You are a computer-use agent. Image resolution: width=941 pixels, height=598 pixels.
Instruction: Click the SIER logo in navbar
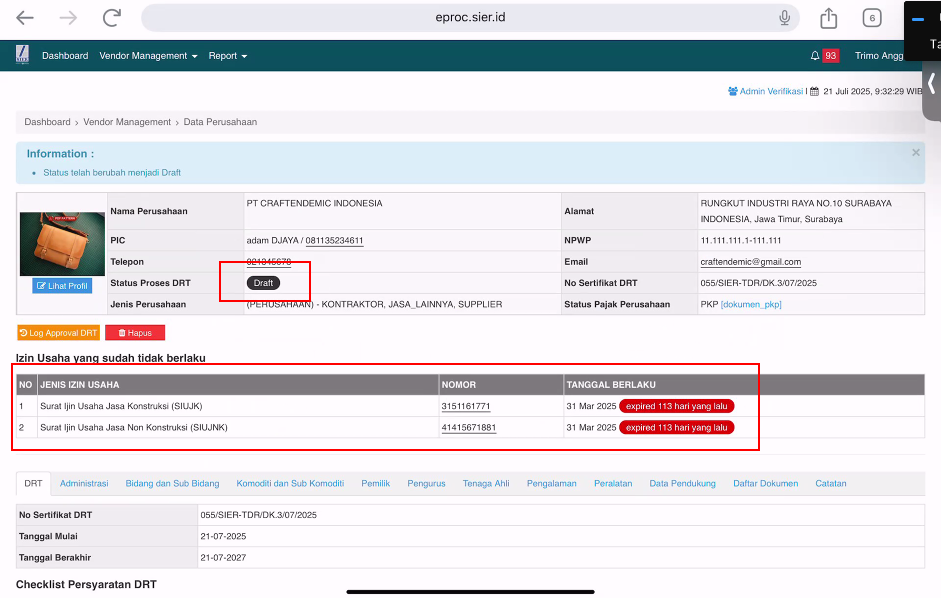coord(22,55)
